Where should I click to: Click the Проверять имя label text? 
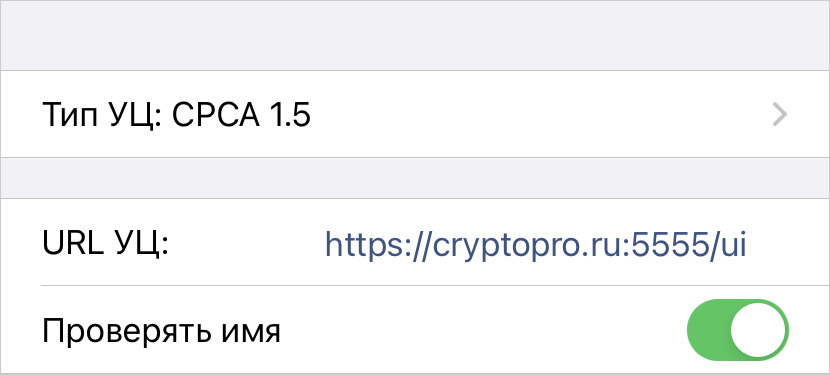point(161,331)
